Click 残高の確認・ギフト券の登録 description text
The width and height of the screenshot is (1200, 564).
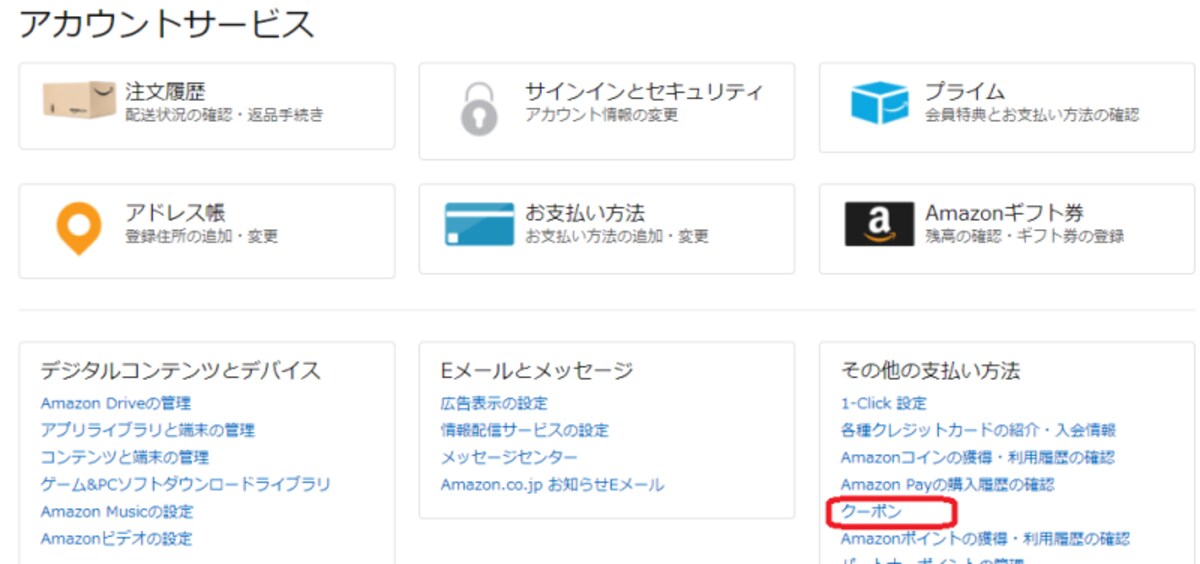pyautogui.click(x=1024, y=237)
